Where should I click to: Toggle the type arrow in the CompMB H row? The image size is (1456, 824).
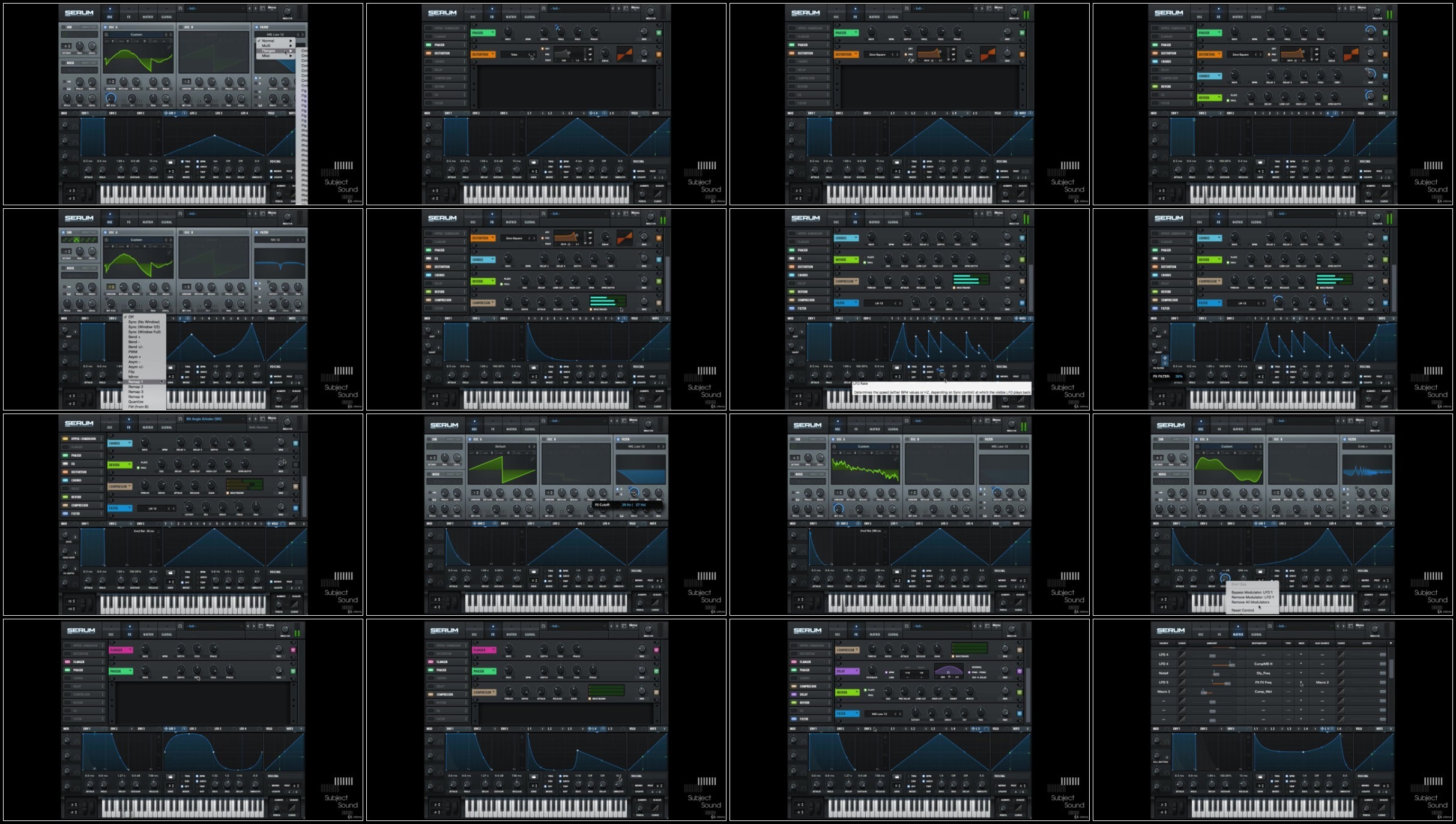pyautogui.click(x=1288, y=664)
